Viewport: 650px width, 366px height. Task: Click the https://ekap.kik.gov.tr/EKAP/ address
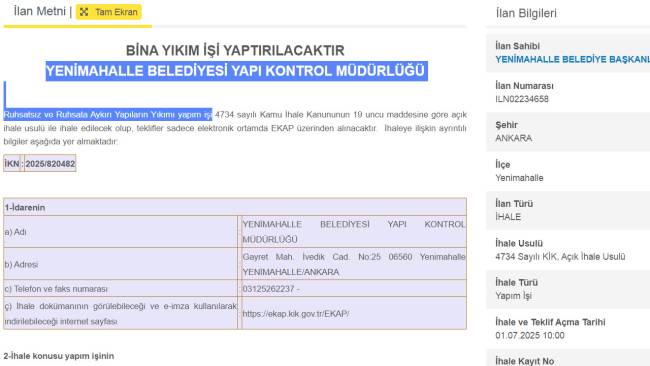point(296,314)
